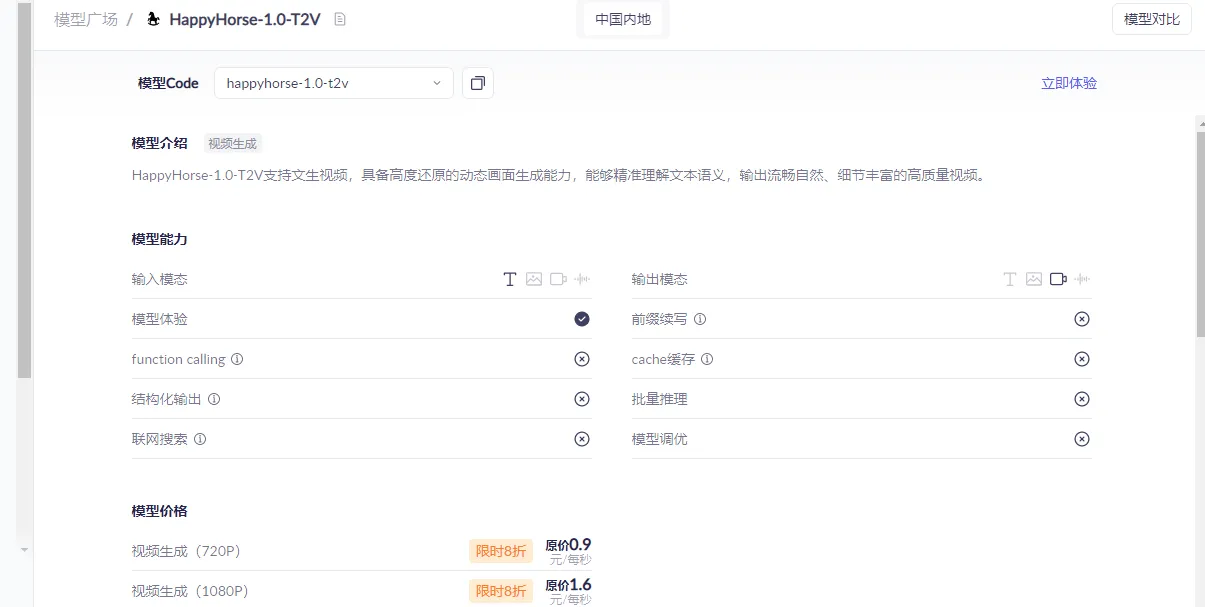Image resolution: width=1205 pixels, height=607 pixels.
Task: Click the 原价1.6 price text
Action: (x=568, y=585)
